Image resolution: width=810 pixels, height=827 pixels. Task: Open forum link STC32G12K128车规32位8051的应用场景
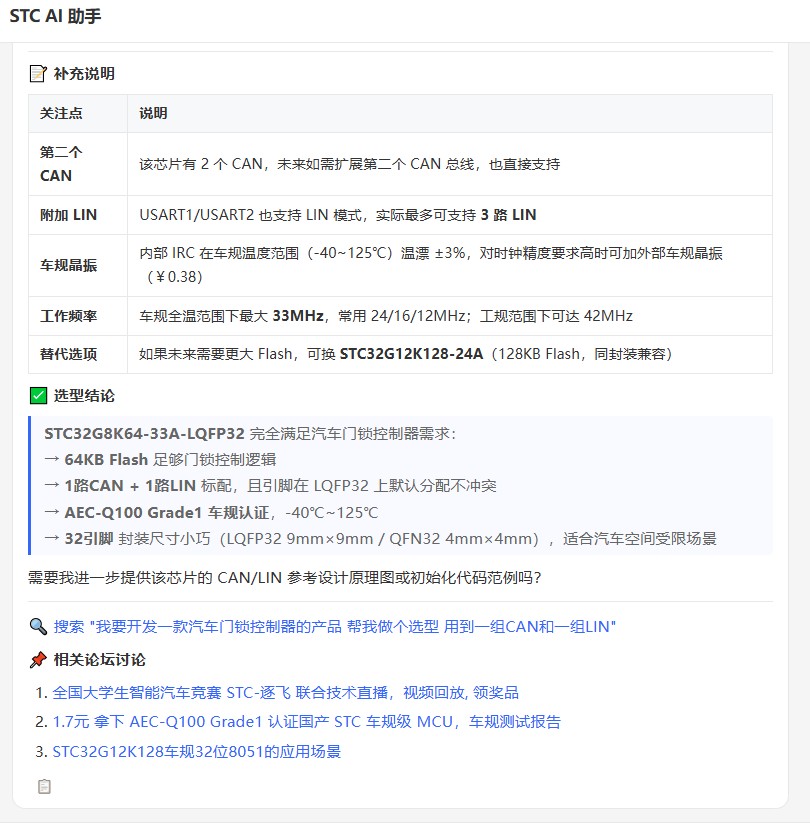click(197, 752)
